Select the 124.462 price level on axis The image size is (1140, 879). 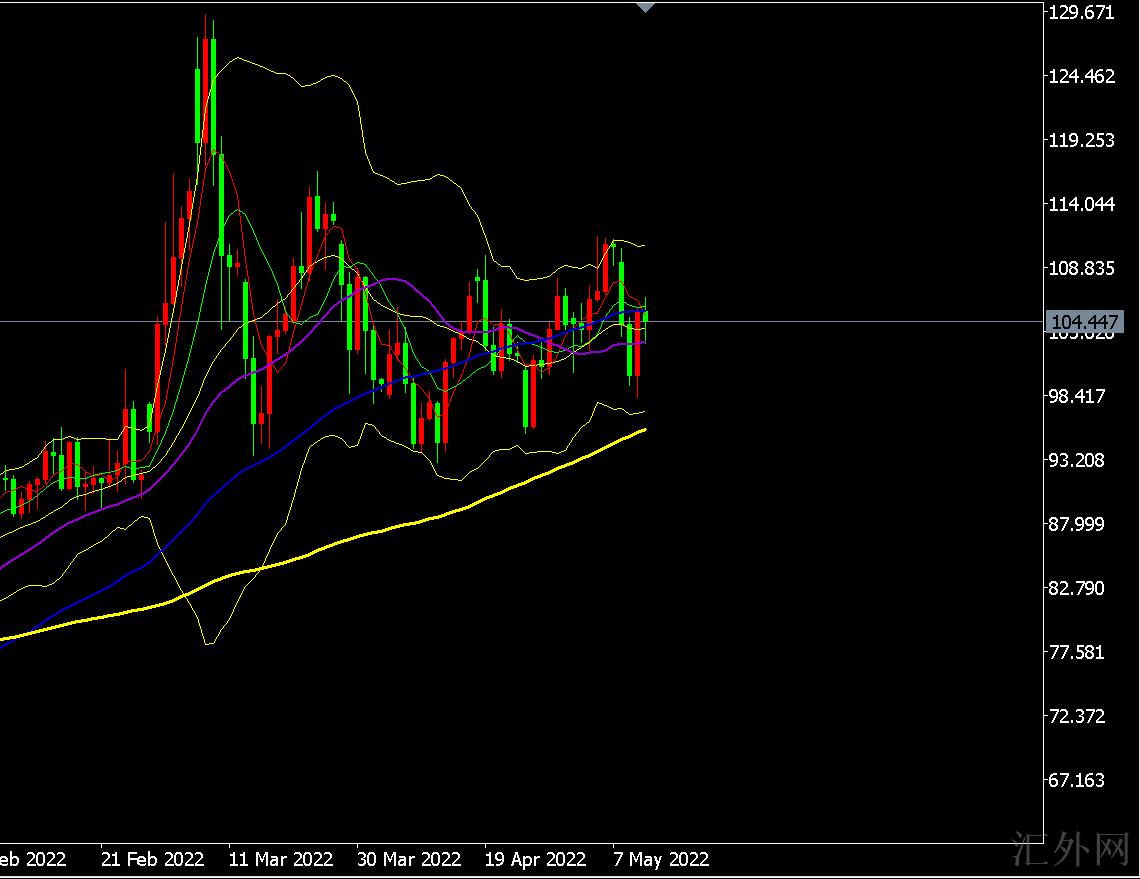pyautogui.click(x=1082, y=76)
